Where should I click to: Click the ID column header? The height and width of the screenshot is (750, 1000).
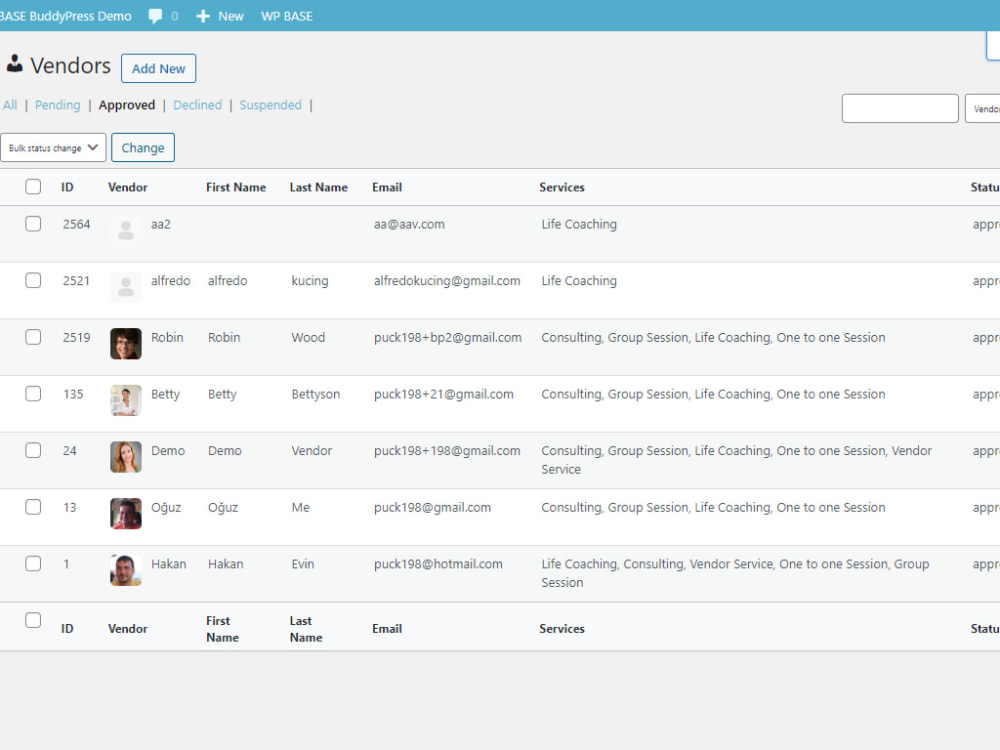coord(67,187)
